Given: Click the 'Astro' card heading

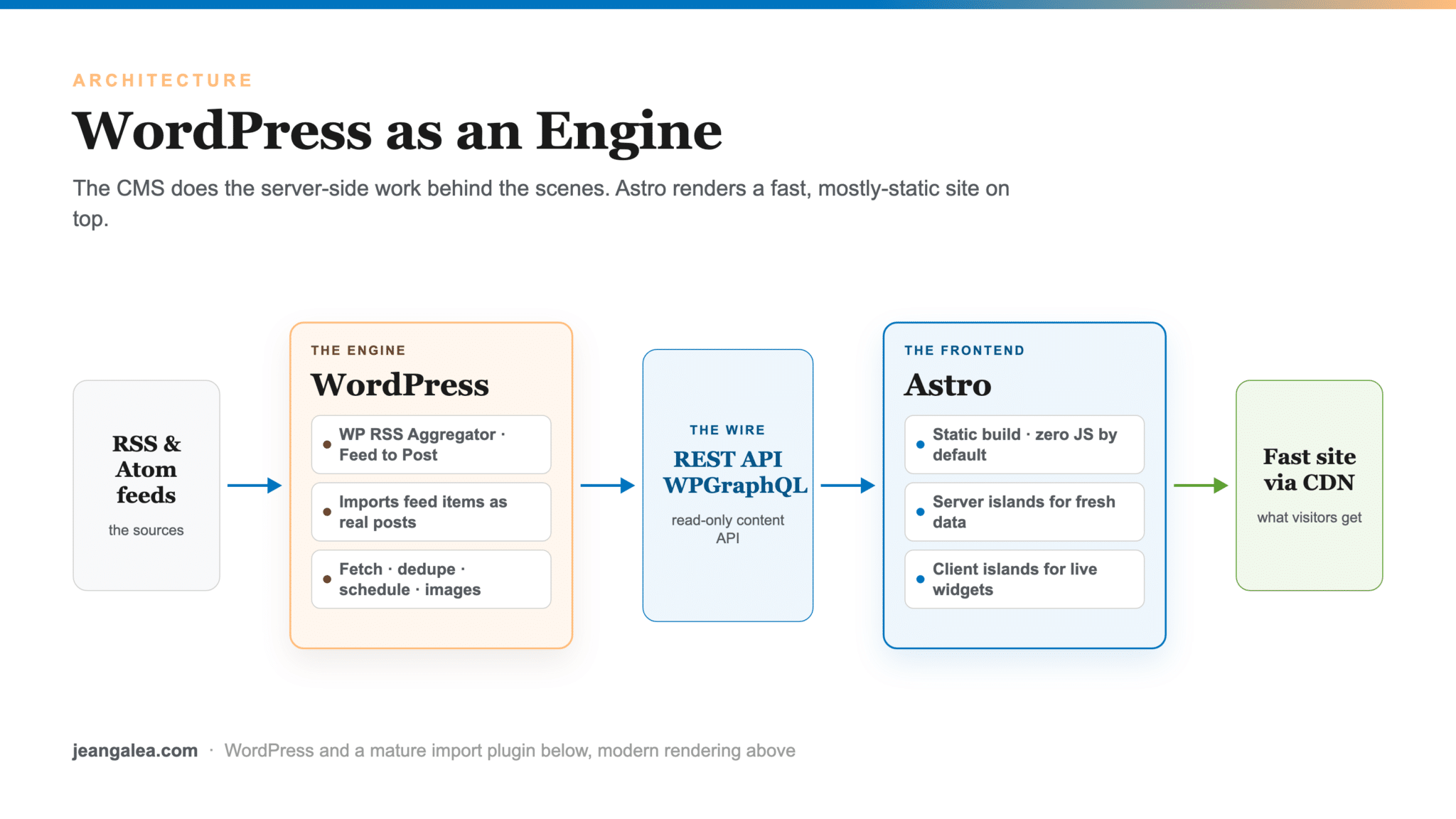Looking at the screenshot, I should coord(948,385).
